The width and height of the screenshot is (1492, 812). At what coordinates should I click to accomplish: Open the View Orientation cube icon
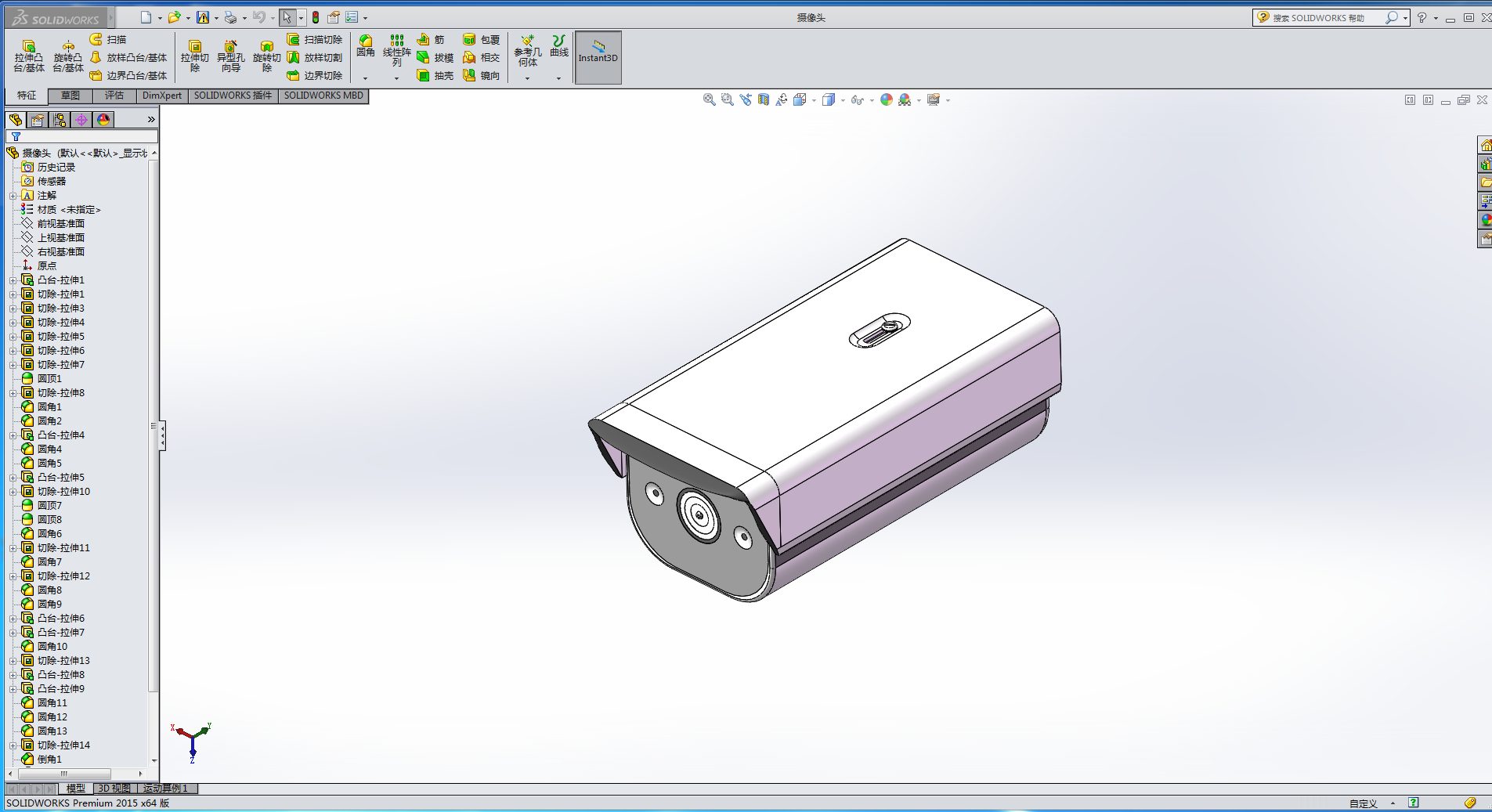800,99
